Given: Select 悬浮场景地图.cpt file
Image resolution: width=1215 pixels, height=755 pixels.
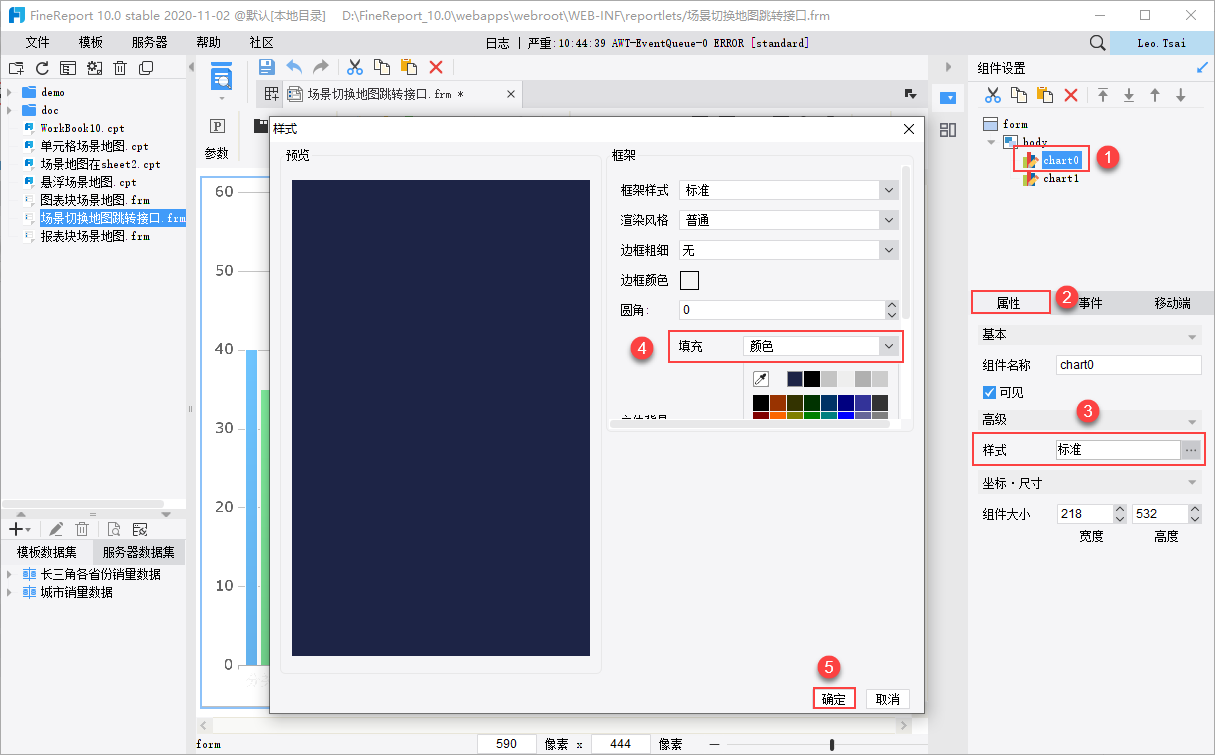Looking at the screenshot, I should [88, 182].
